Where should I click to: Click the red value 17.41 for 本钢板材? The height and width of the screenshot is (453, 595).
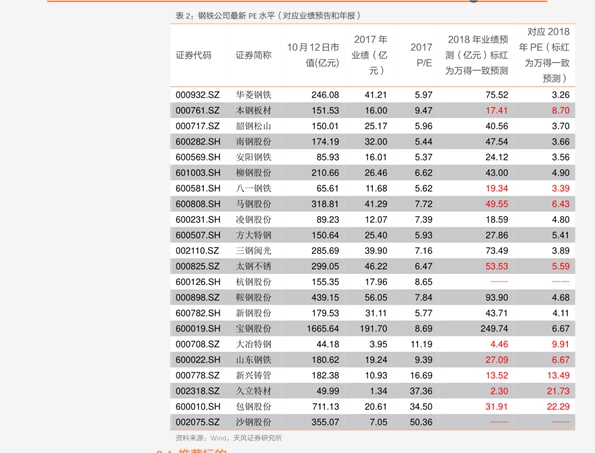click(x=497, y=110)
